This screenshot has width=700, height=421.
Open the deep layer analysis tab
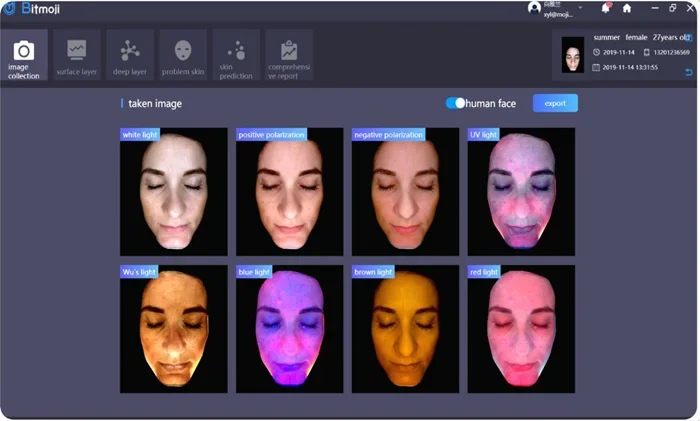(130, 56)
